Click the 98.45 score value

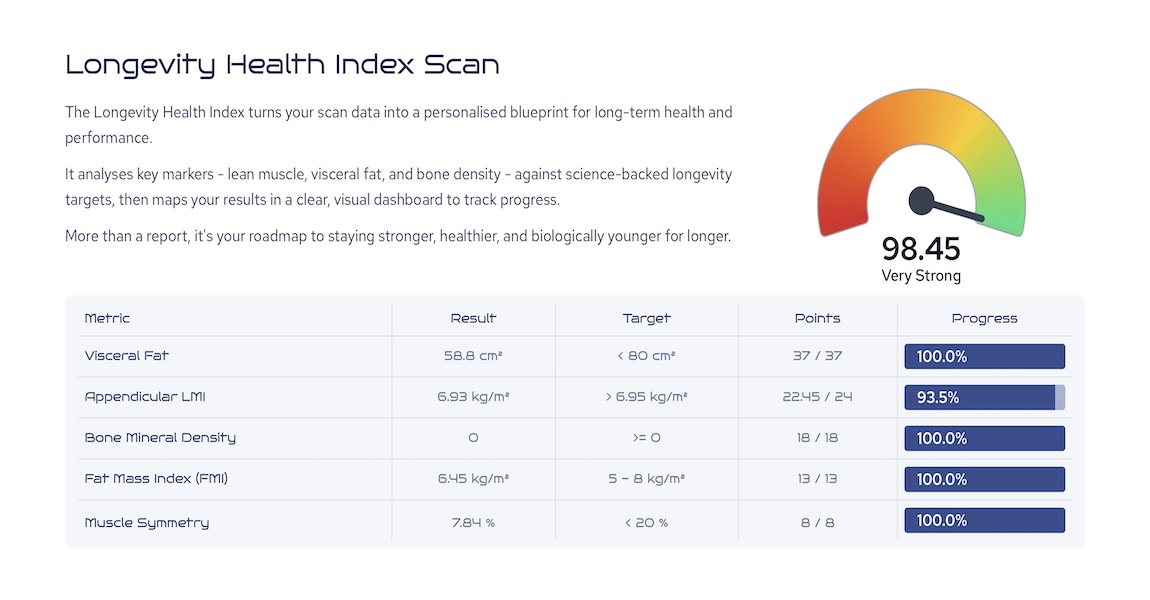[921, 249]
